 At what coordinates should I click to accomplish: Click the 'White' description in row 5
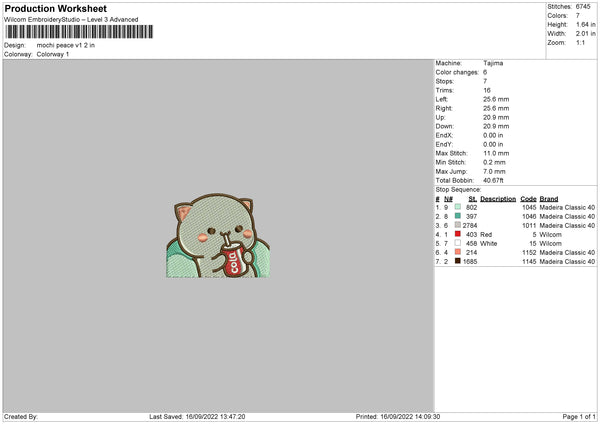pyautogui.click(x=489, y=244)
